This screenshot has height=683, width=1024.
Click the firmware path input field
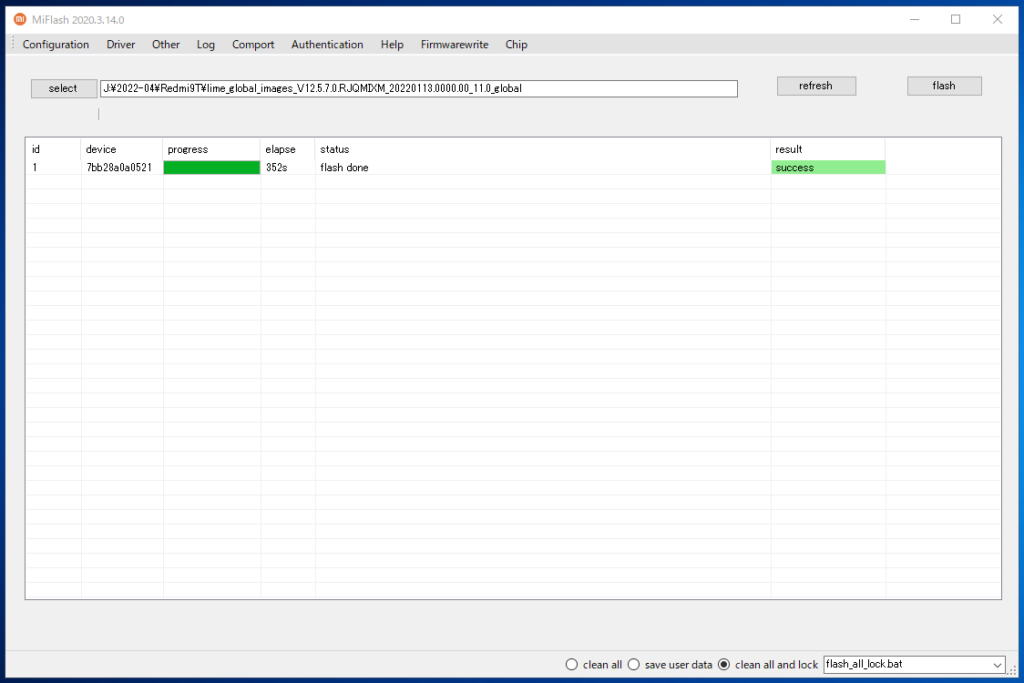[x=417, y=88]
